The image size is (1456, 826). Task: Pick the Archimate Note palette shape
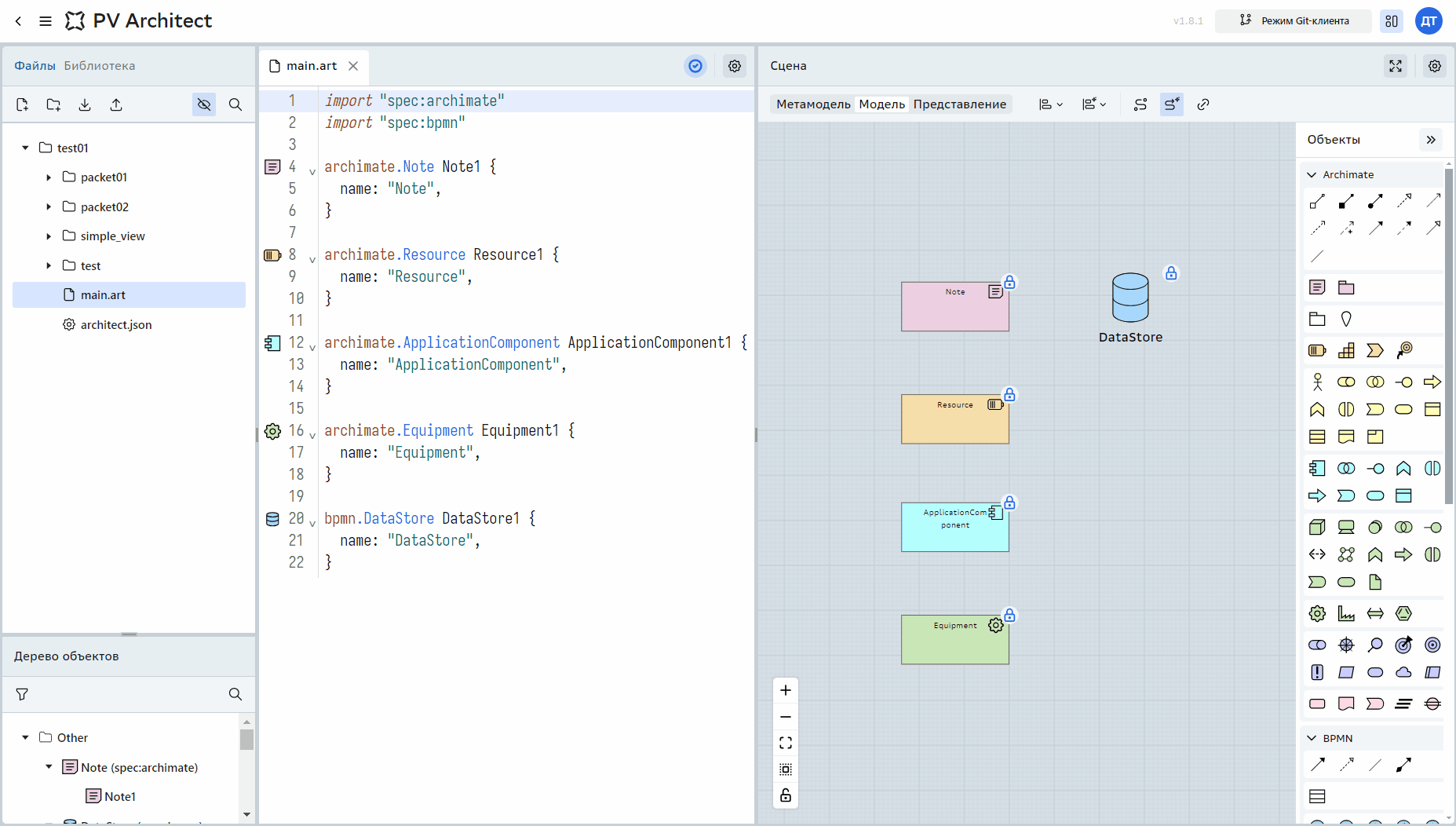1317,287
